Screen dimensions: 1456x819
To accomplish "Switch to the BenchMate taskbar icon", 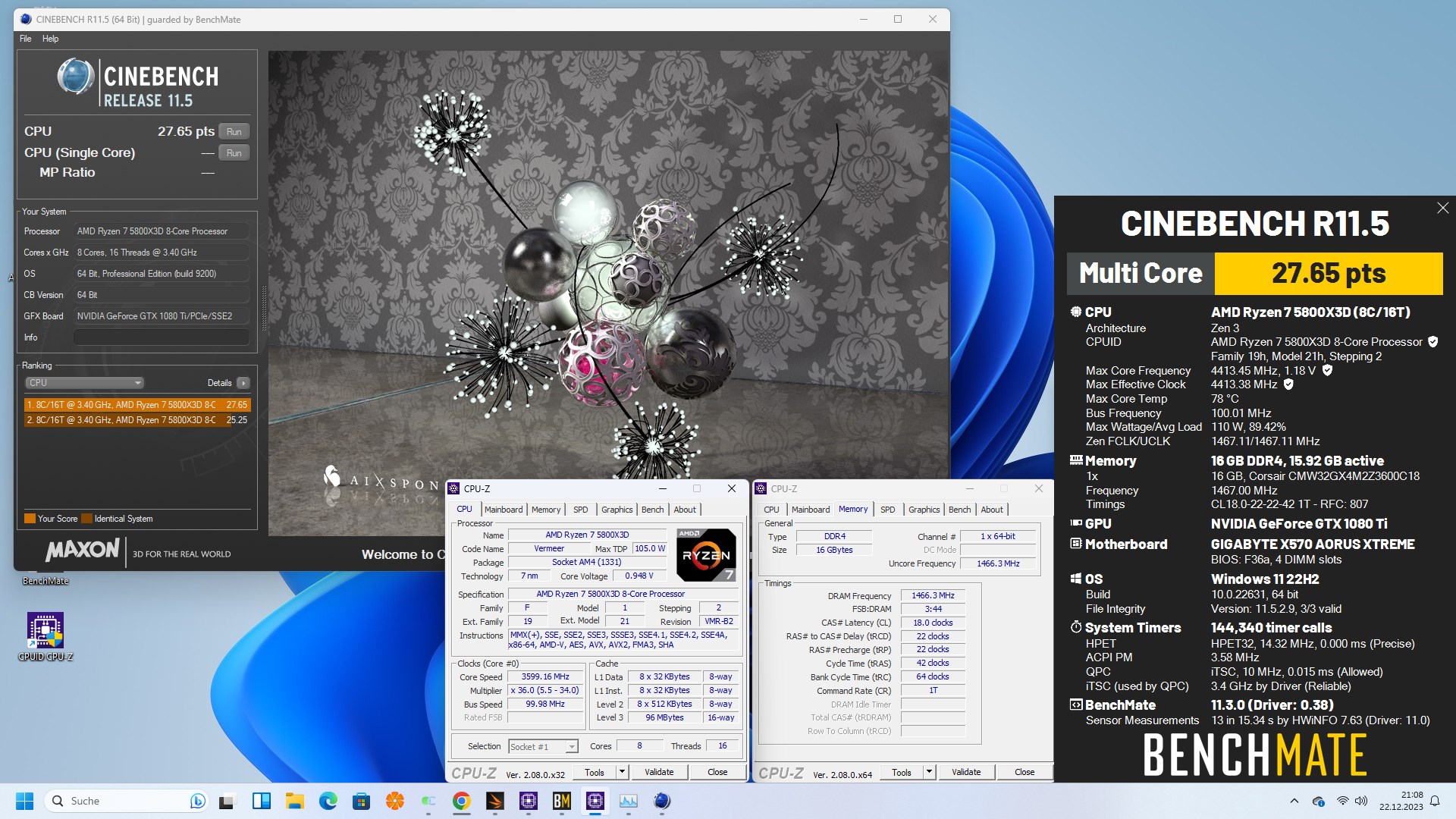I will pyautogui.click(x=562, y=801).
